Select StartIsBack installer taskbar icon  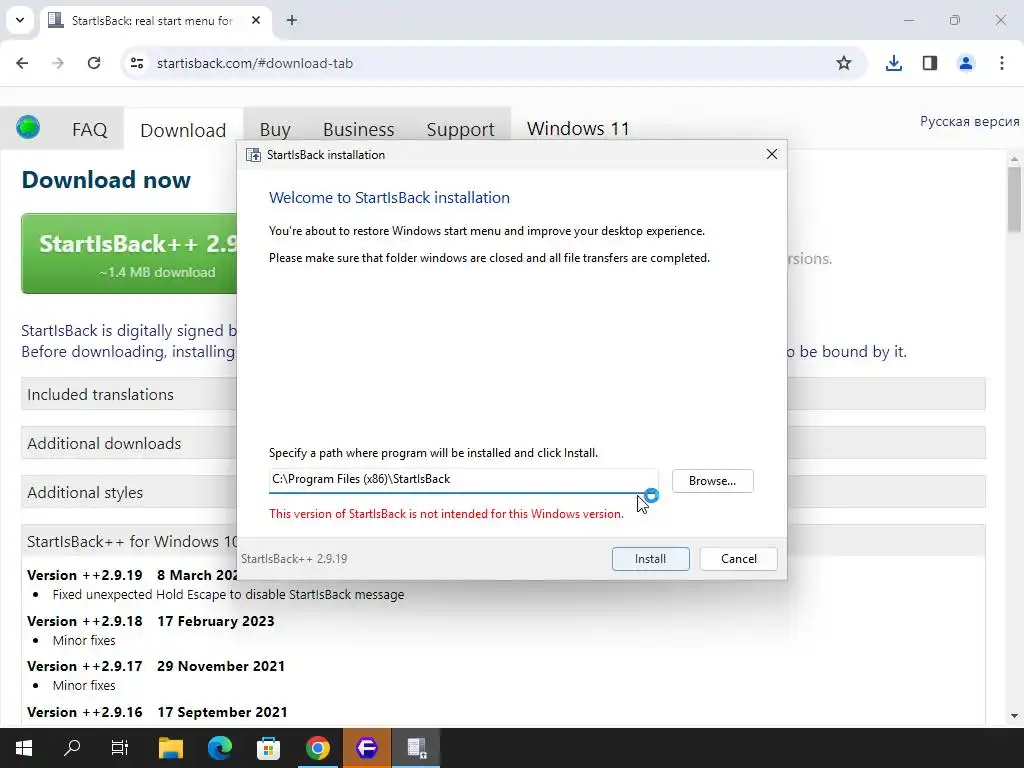point(416,748)
